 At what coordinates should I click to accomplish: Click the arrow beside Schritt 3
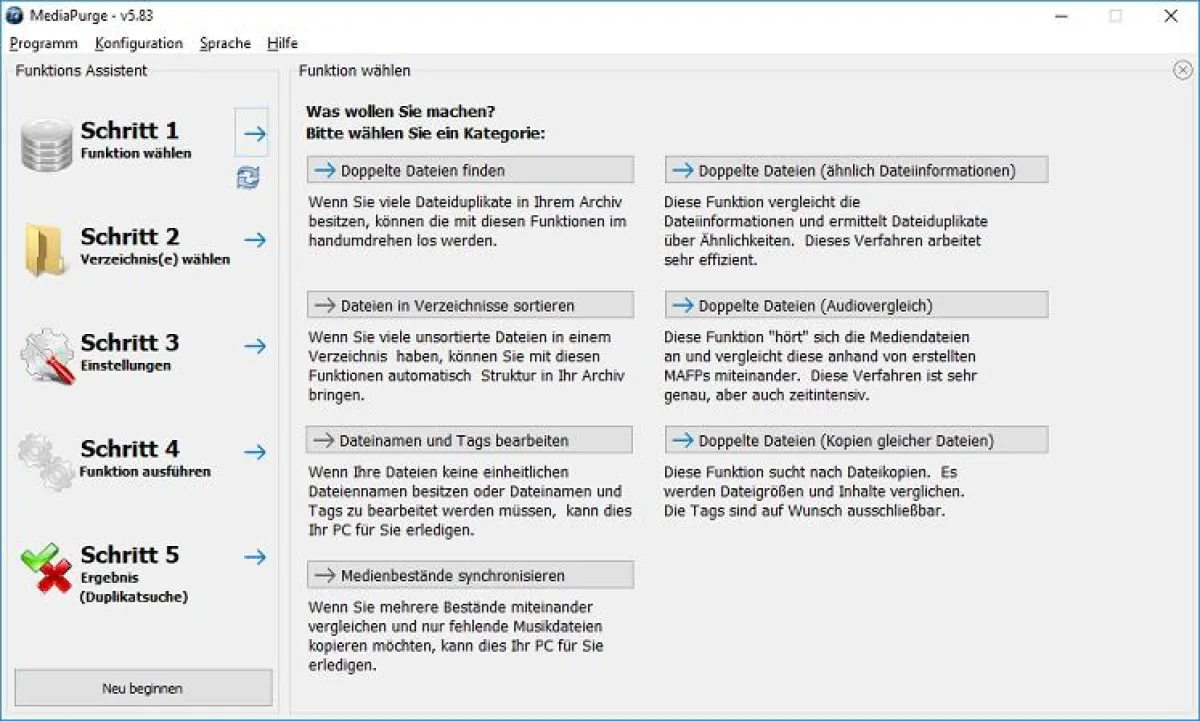coord(252,345)
